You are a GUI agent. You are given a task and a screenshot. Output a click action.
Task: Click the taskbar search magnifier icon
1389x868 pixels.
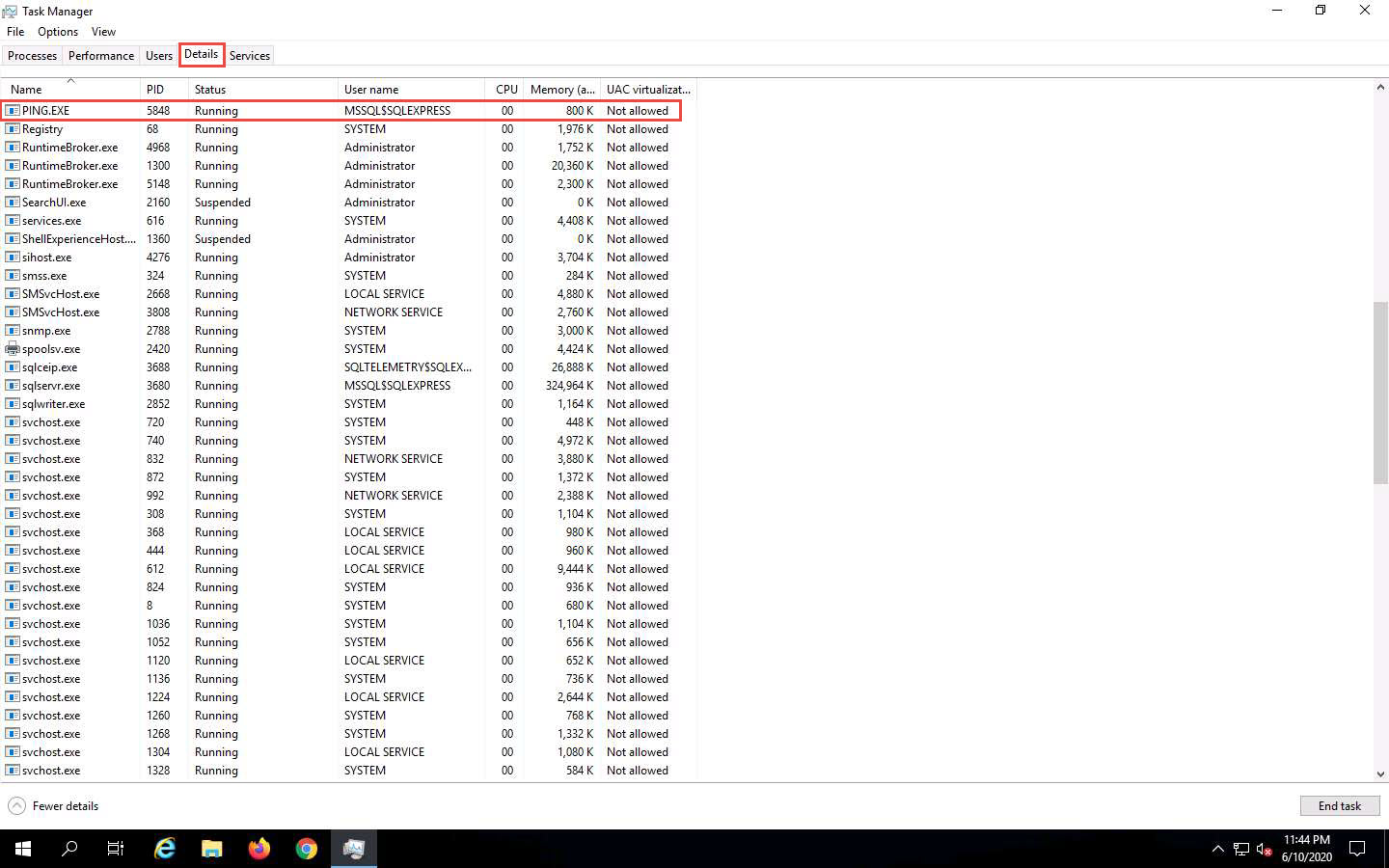point(69,849)
